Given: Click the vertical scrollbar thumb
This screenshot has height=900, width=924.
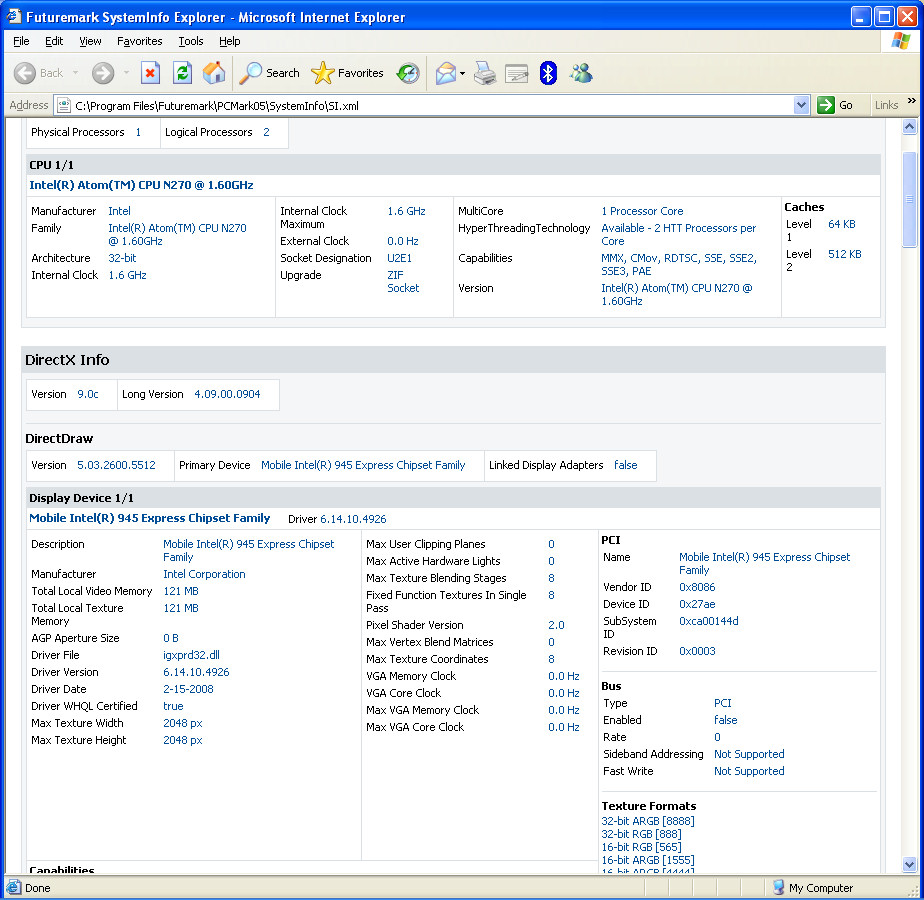Looking at the screenshot, I should tap(909, 199).
